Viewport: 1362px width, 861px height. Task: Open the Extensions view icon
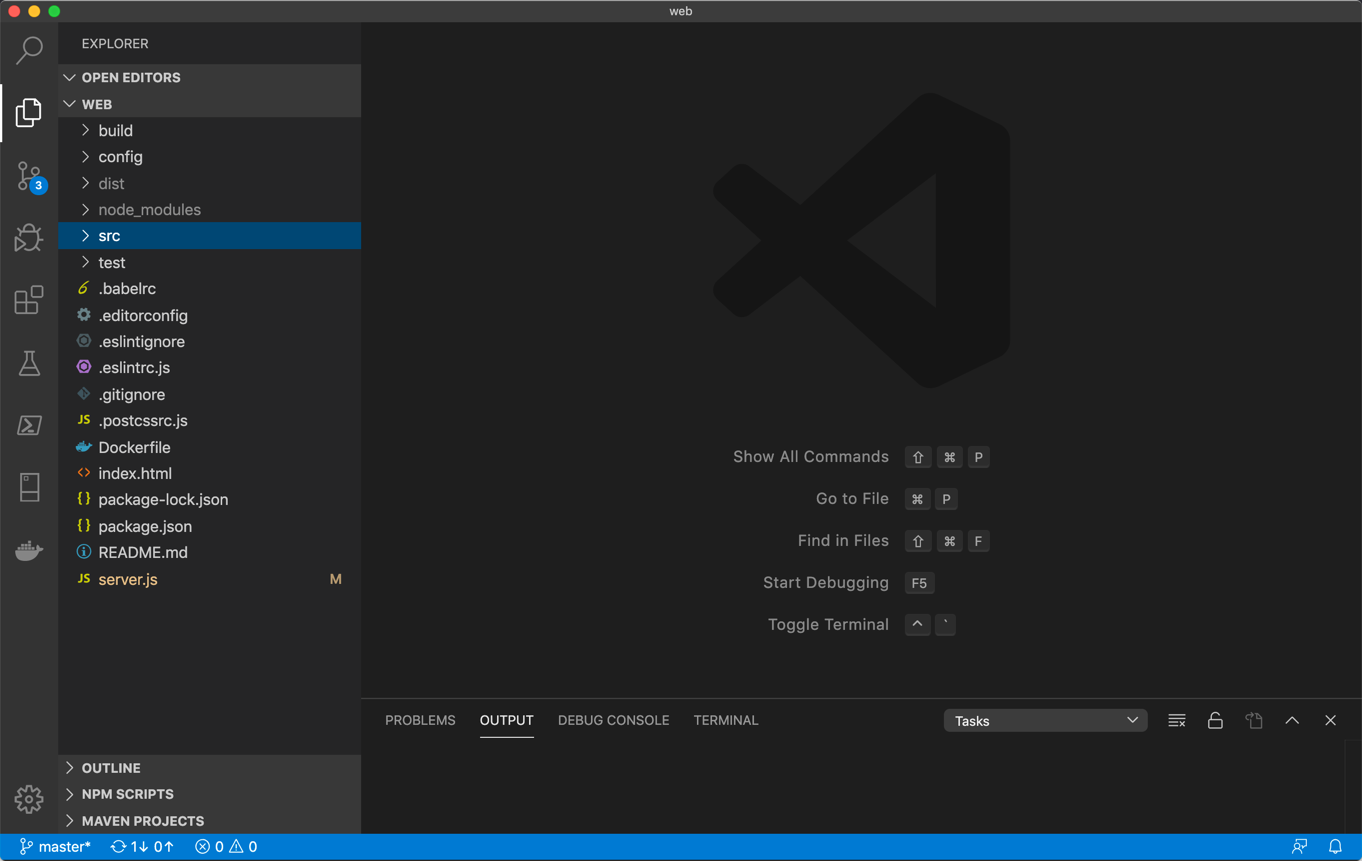pyautogui.click(x=29, y=300)
